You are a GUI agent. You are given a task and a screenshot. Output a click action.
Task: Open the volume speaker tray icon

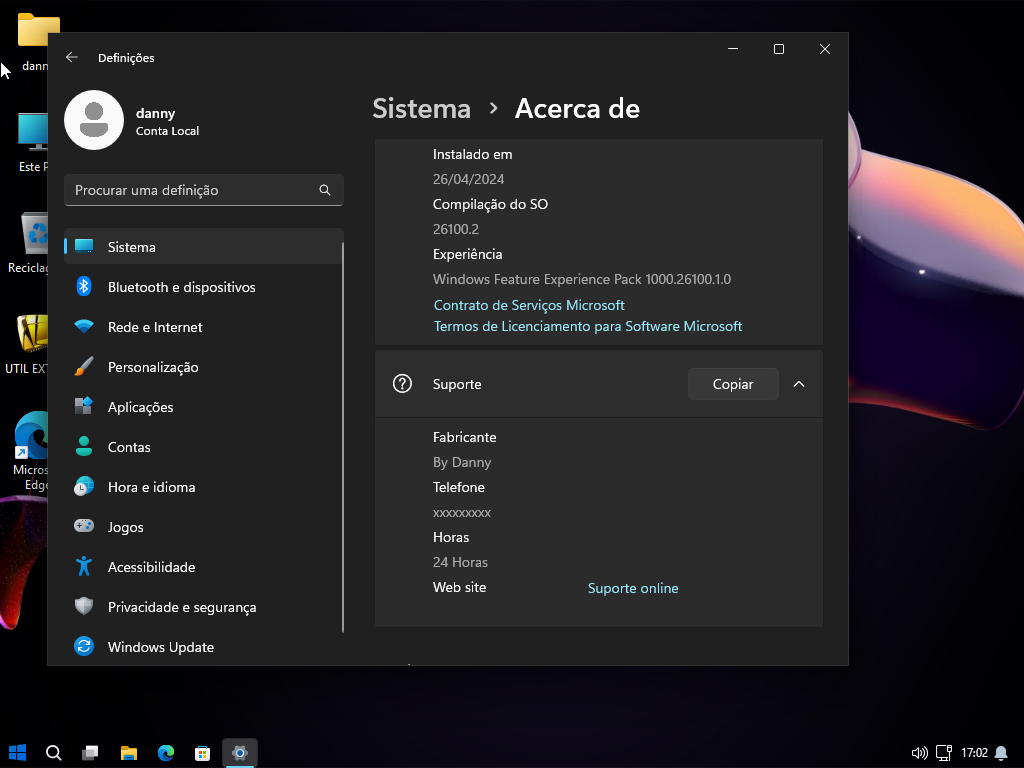(x=920, y=753)
